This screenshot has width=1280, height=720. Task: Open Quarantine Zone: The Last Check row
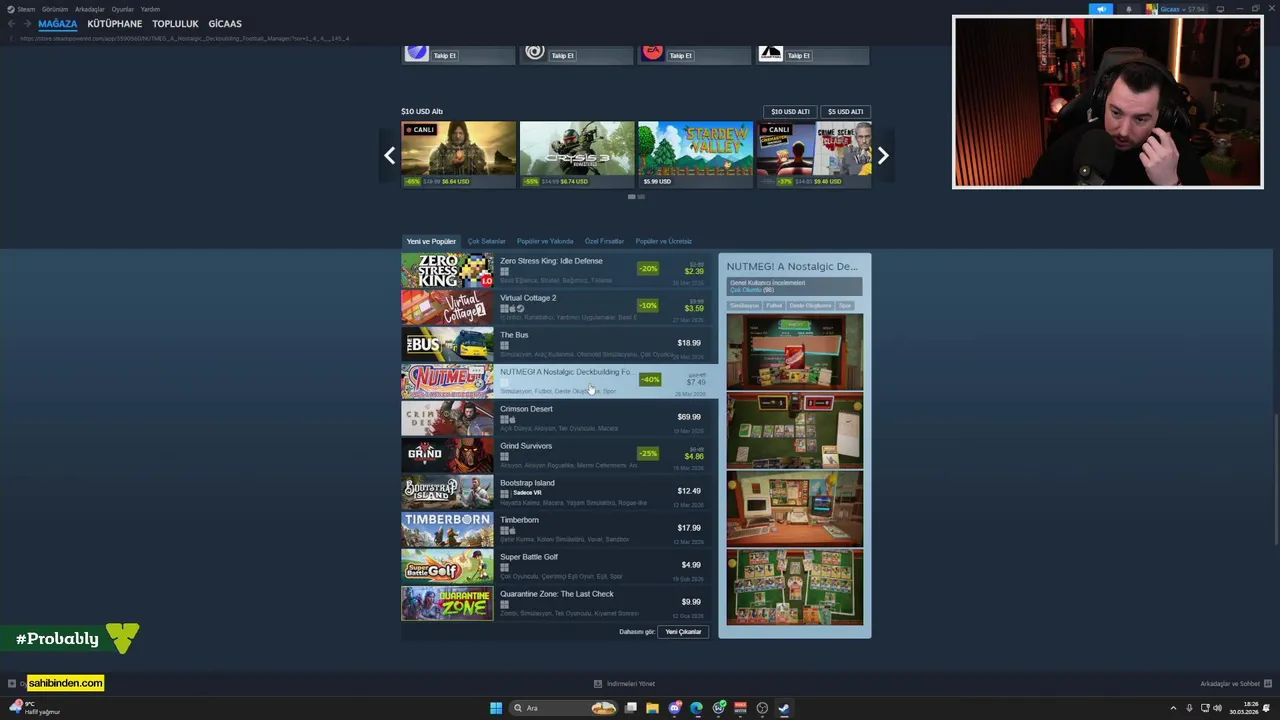[x=555, y=603]
